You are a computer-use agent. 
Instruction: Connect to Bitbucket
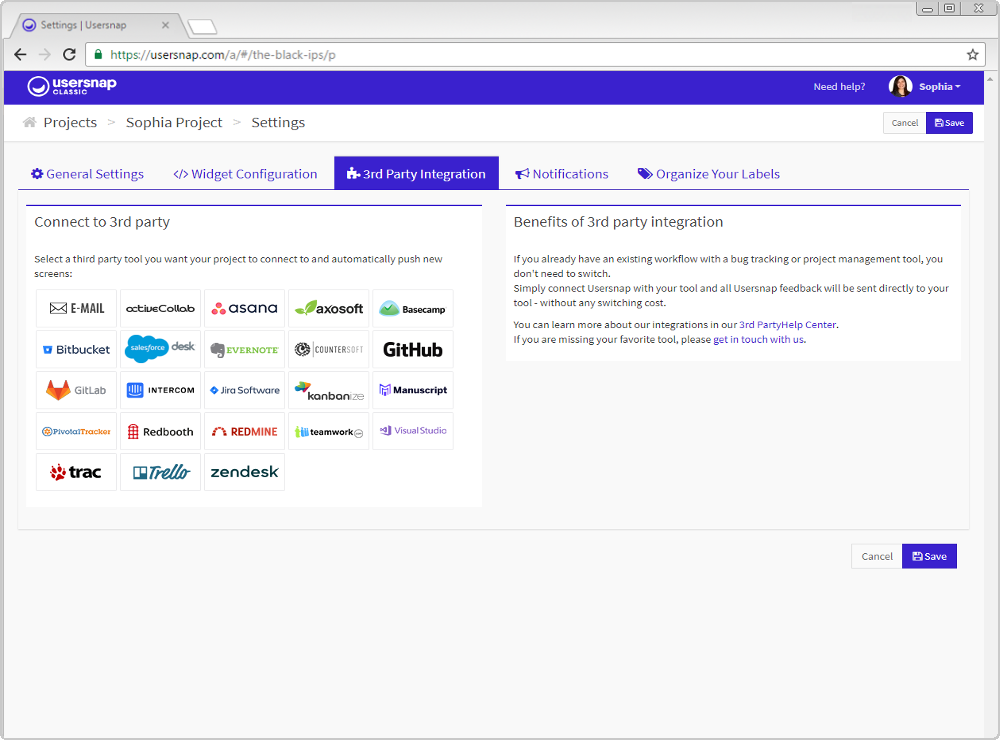pyautogui.click(x=77, y=350)
